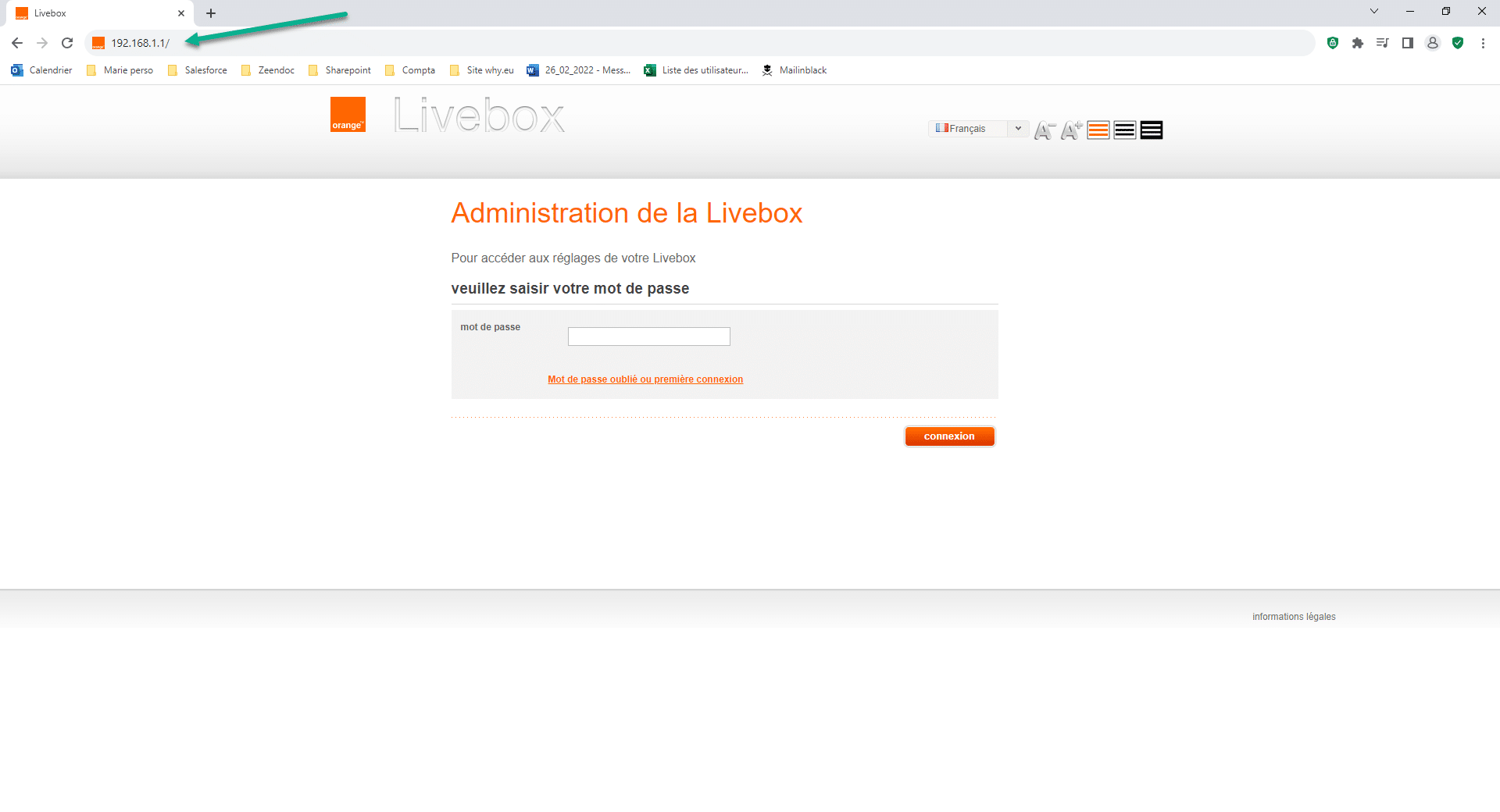Open the Site why.eu bookmark folder

pos(482,70)
